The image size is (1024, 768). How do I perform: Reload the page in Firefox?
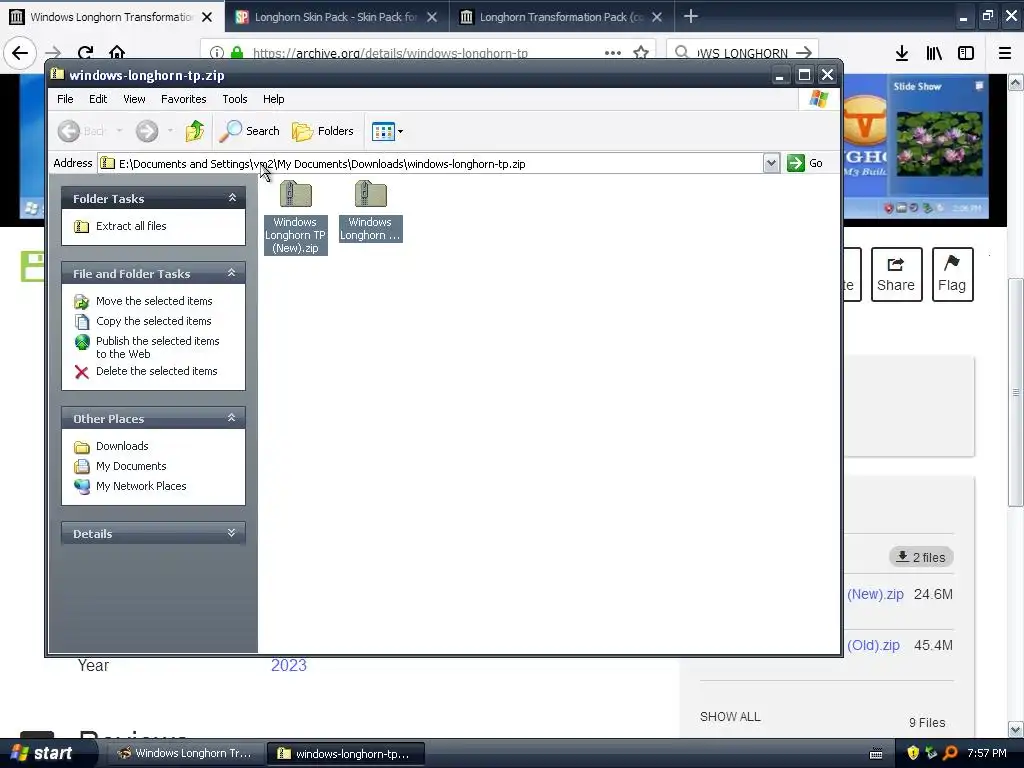[x=85, y=53]
